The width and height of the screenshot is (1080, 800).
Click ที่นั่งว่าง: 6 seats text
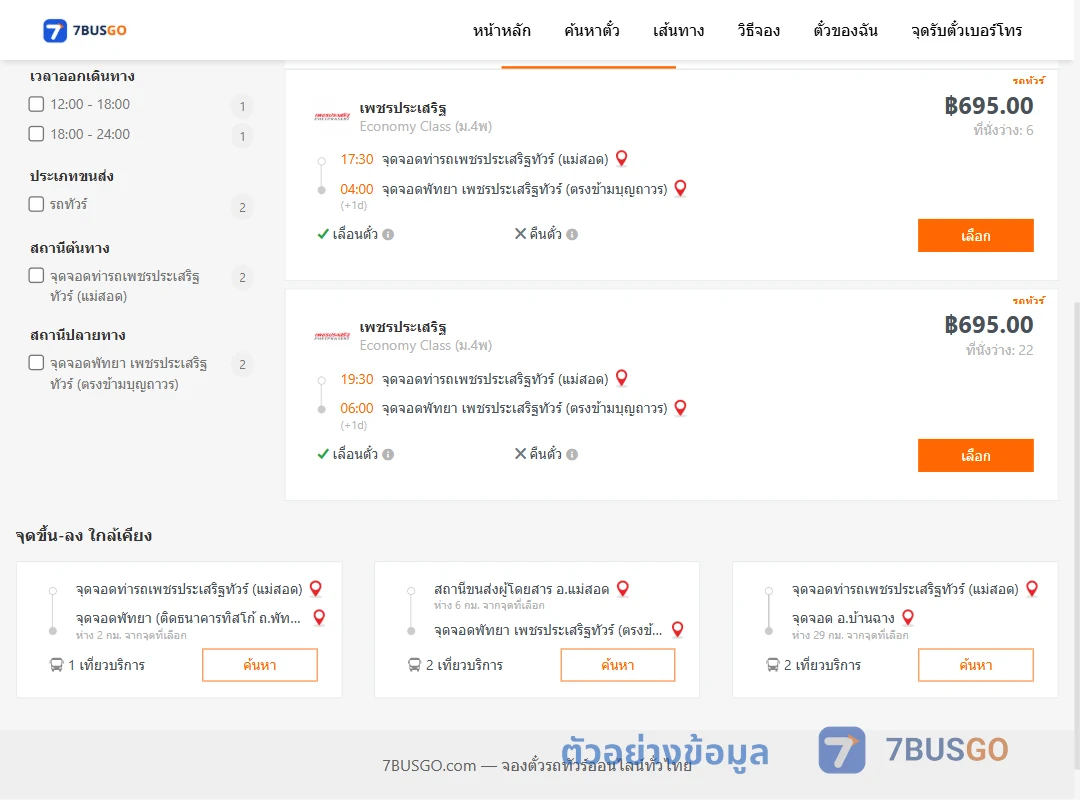tap(1003, 130)
